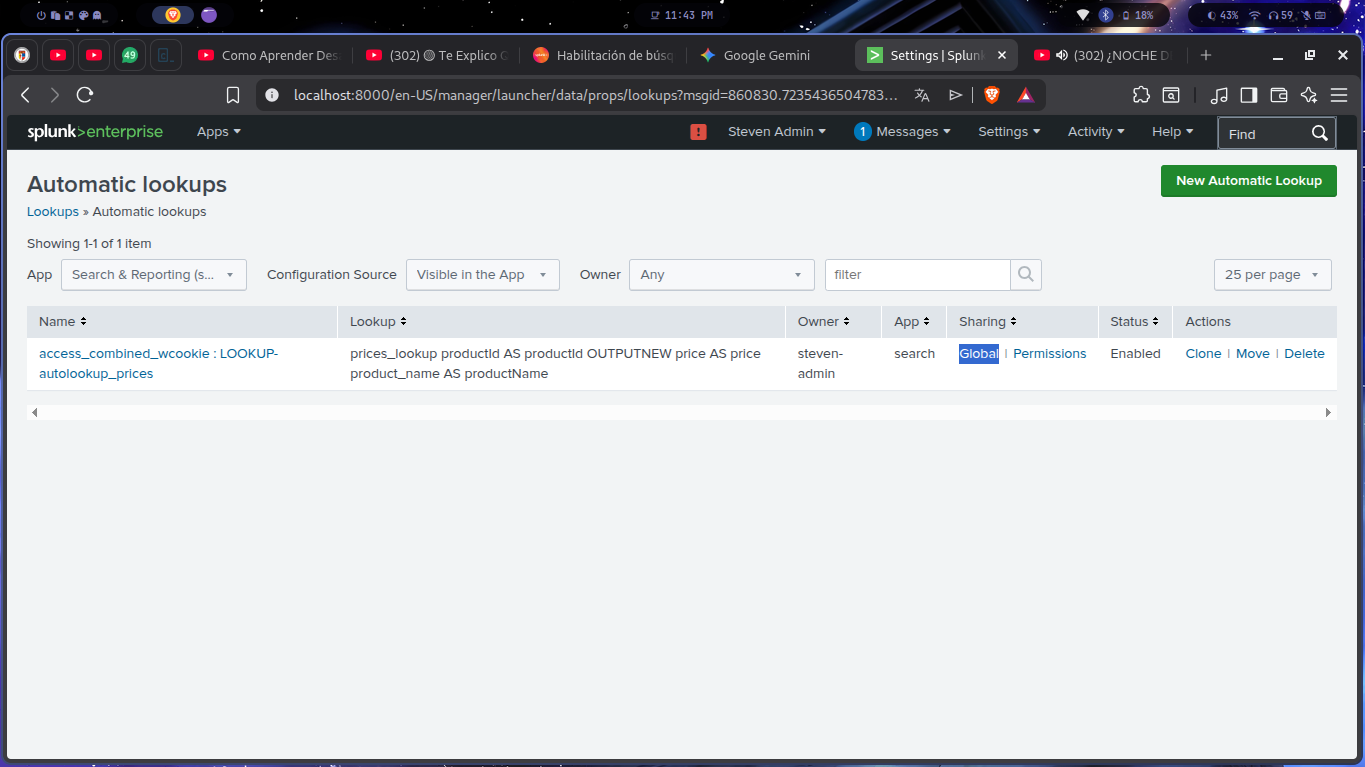Show the browser sidebar panel
Viewport: 1365px width, 767px height.
pos(1248,95)
